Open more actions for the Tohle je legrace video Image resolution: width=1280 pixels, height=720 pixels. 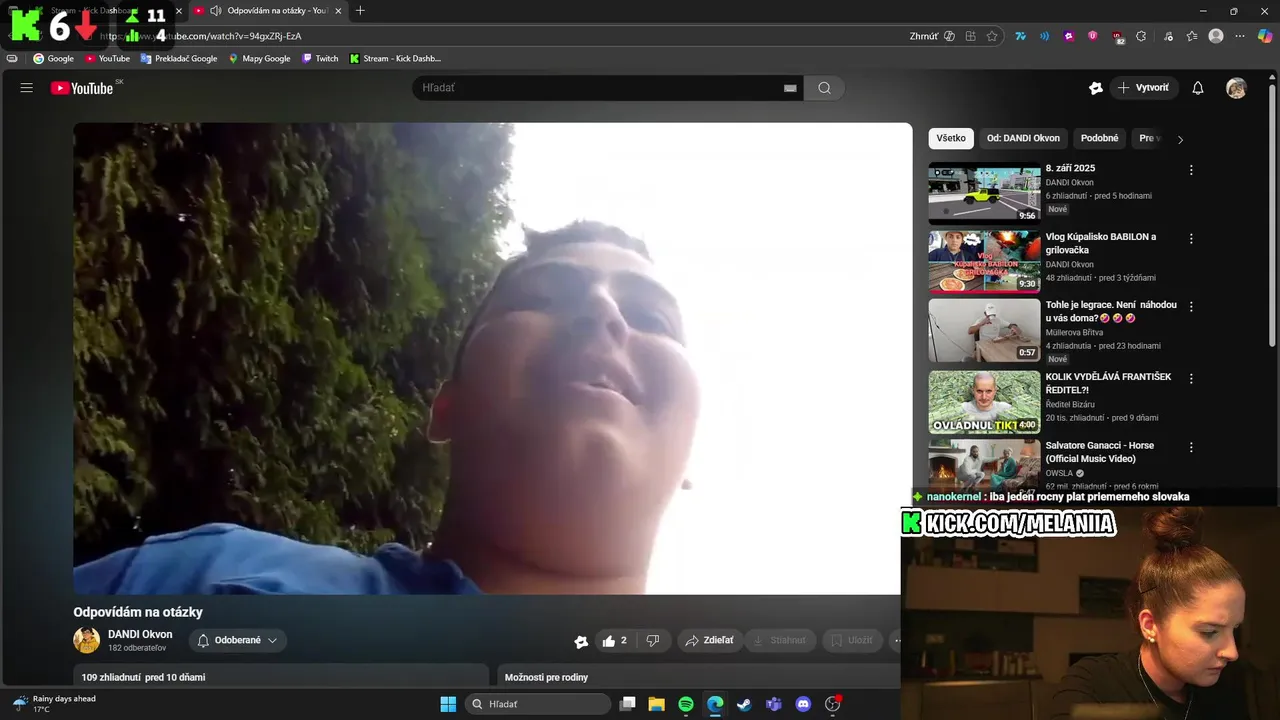click(x=1191, y=307)
